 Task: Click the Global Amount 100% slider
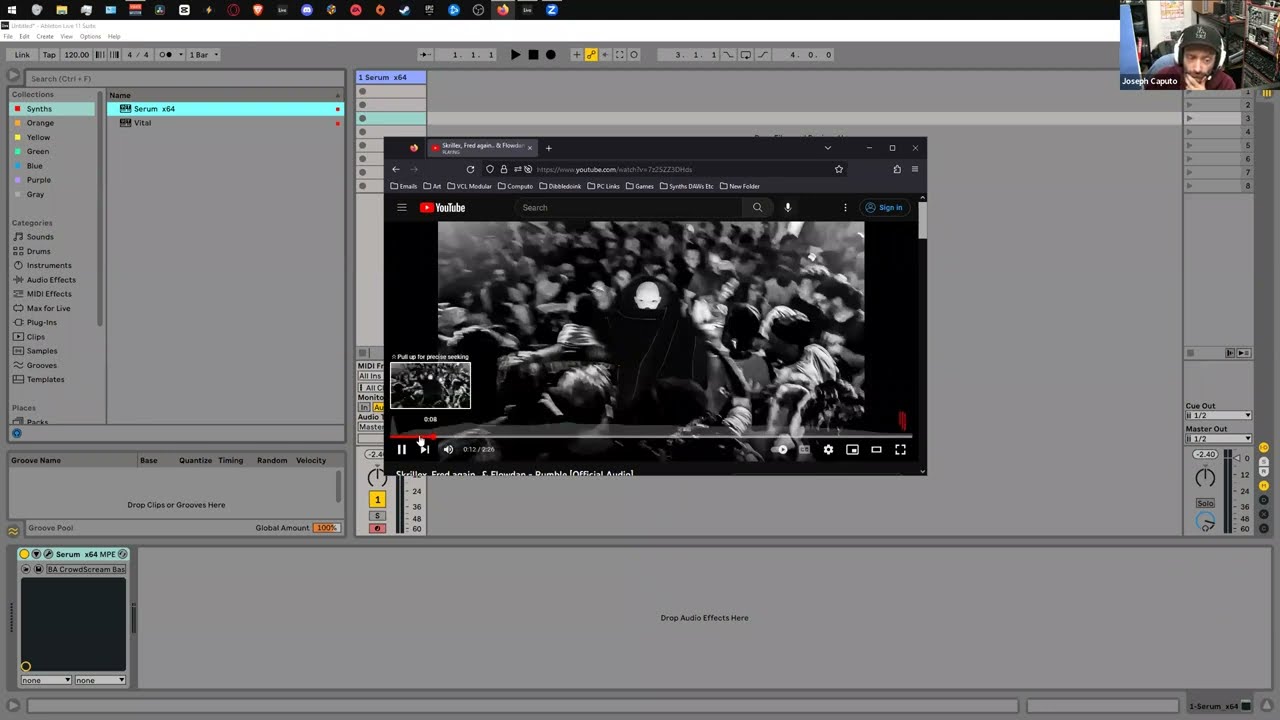(327, 528)
